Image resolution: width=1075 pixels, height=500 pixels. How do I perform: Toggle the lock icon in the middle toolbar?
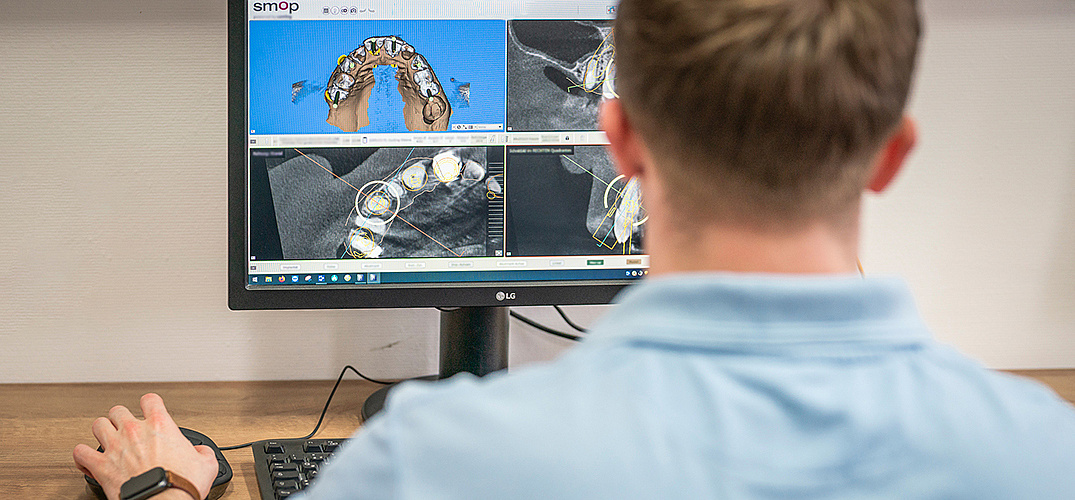pyautogui.click(x=567, y=138)
